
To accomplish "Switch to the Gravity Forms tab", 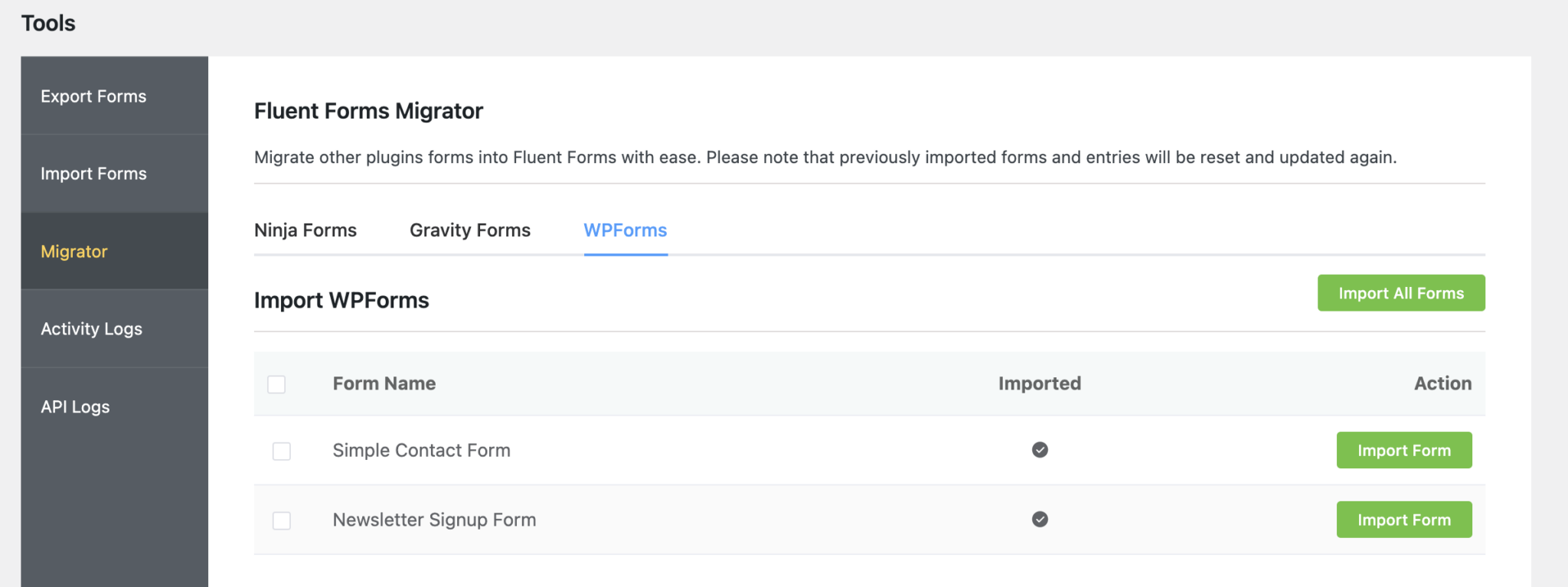I will point(469,230).
